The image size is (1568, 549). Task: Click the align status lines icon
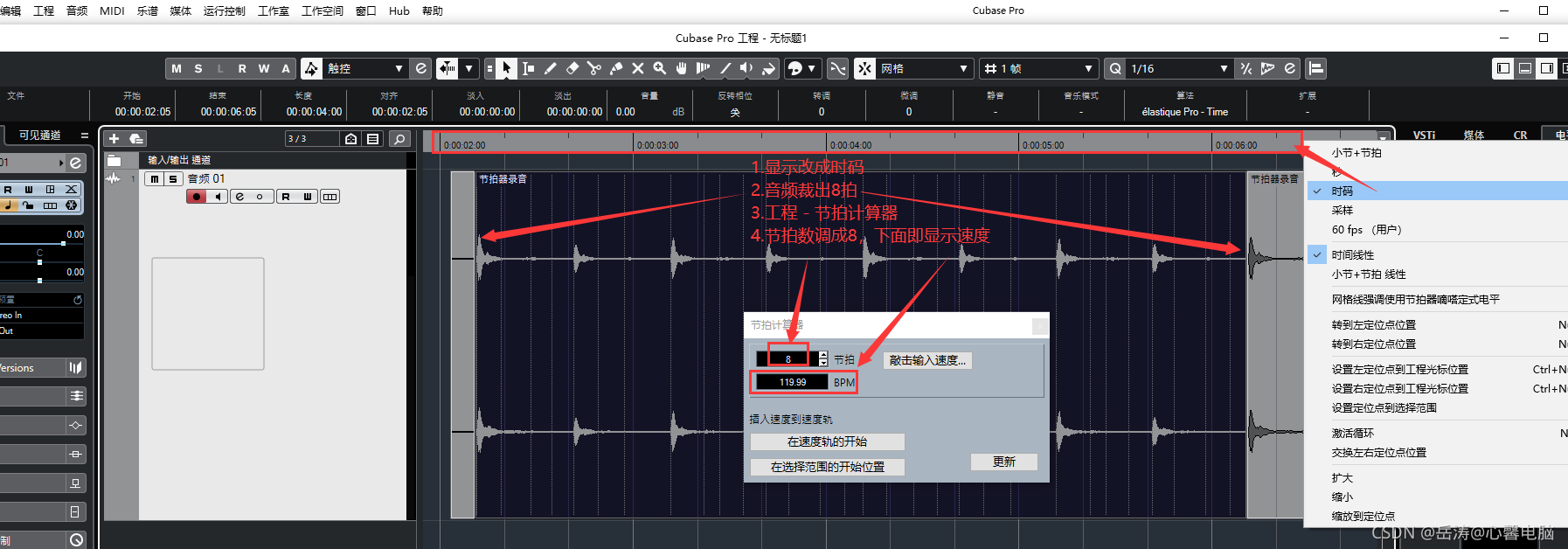pos(1316,68)
